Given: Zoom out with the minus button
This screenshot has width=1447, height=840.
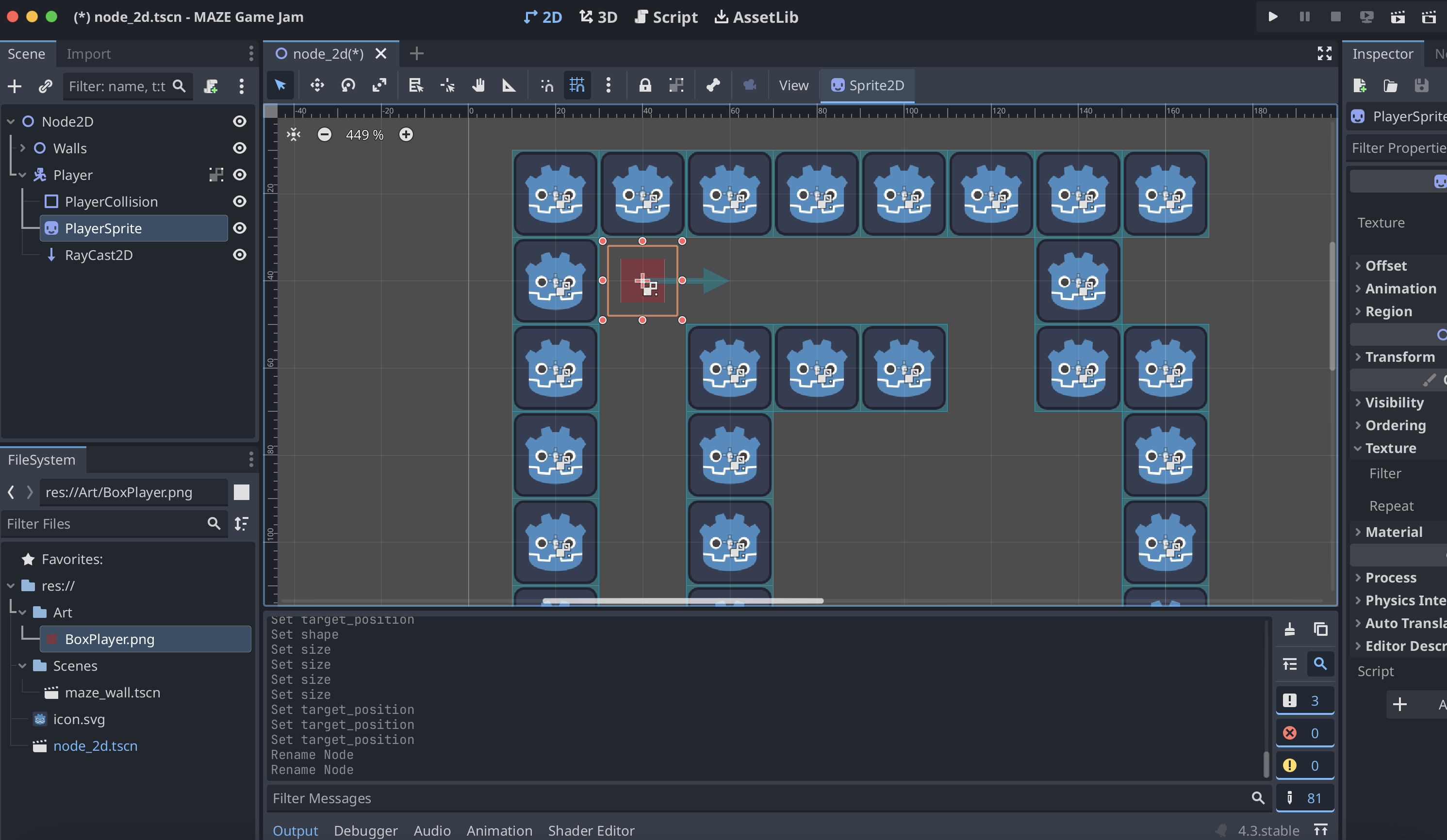Looking at the screenshot, I should click(x=325, y=134).
